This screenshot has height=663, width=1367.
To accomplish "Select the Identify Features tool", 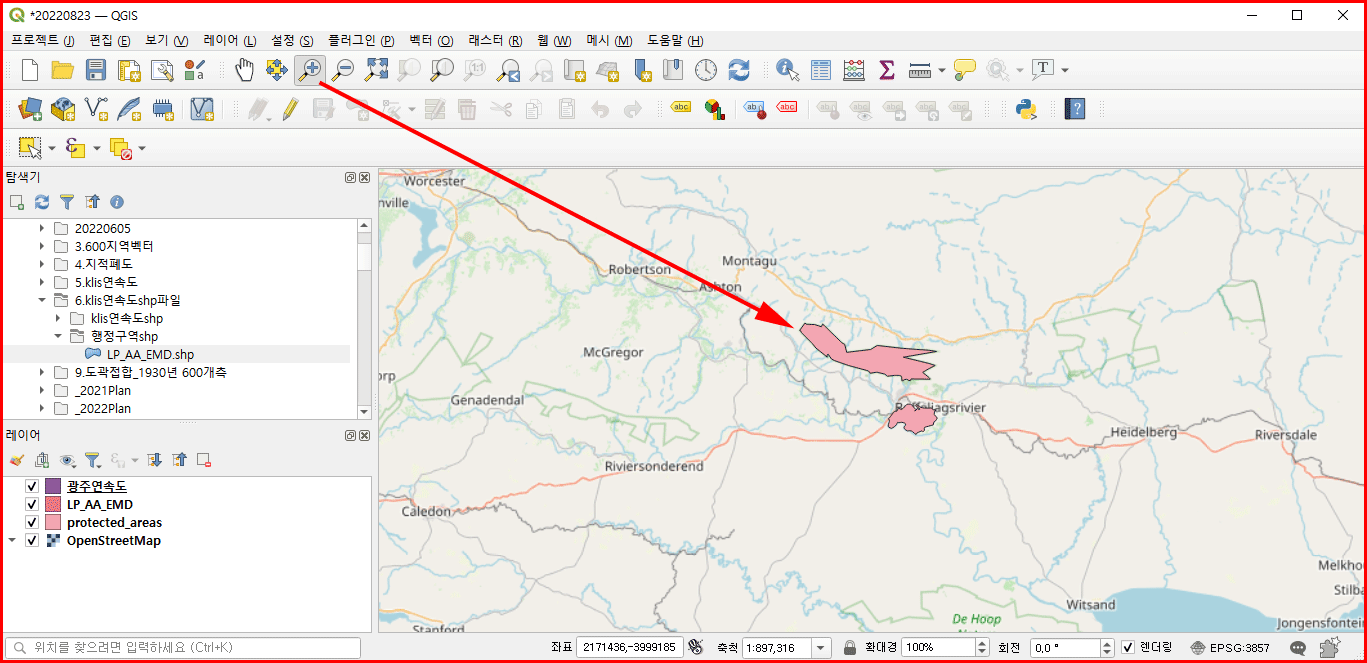I will (x=788, y=70).
